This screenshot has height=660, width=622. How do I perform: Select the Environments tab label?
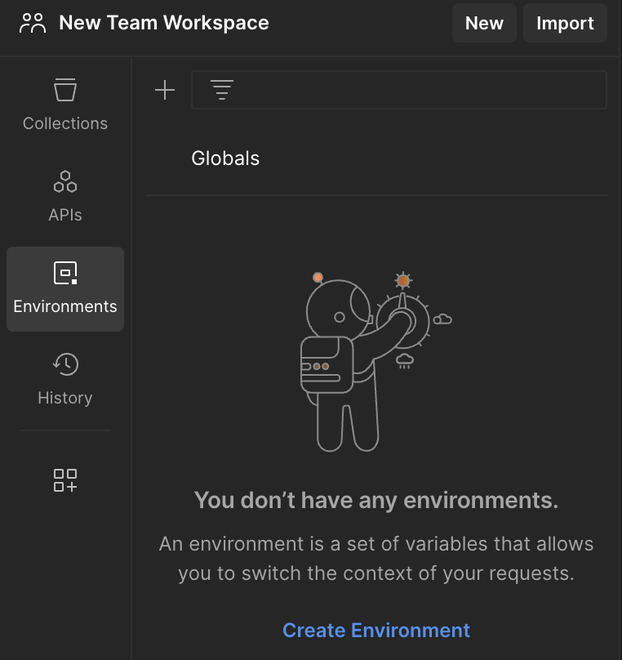(x=65, y=307)
